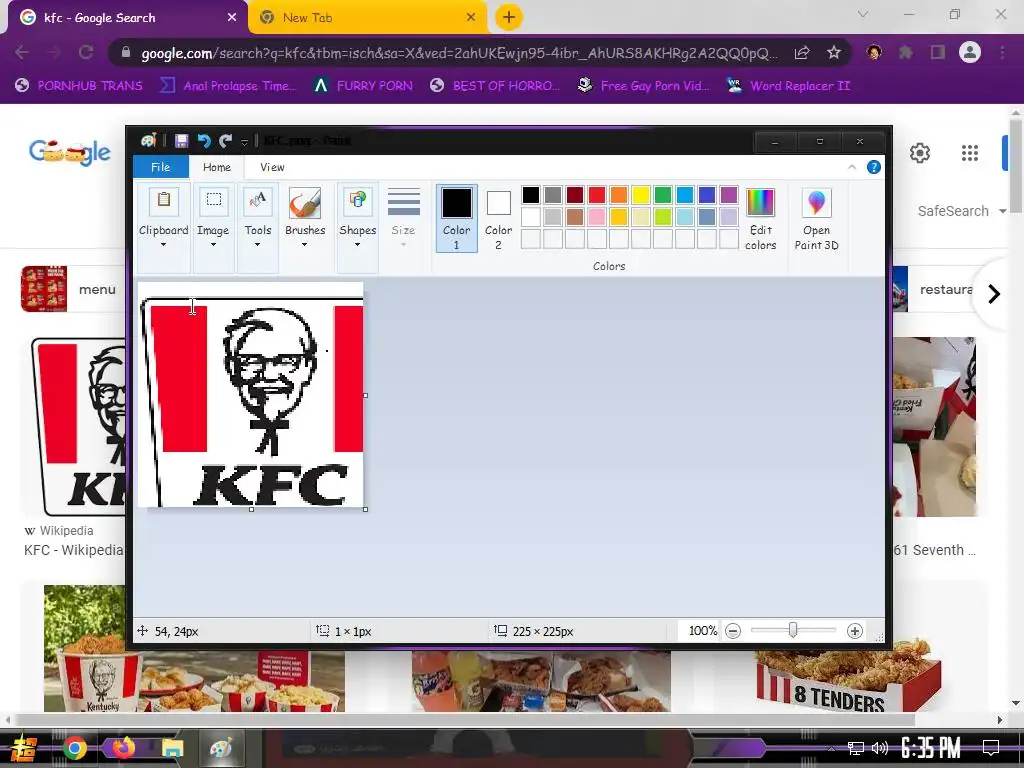Pick the green color swatch
This screenshot has height=768, width=1024.
[x=663, y=195]
